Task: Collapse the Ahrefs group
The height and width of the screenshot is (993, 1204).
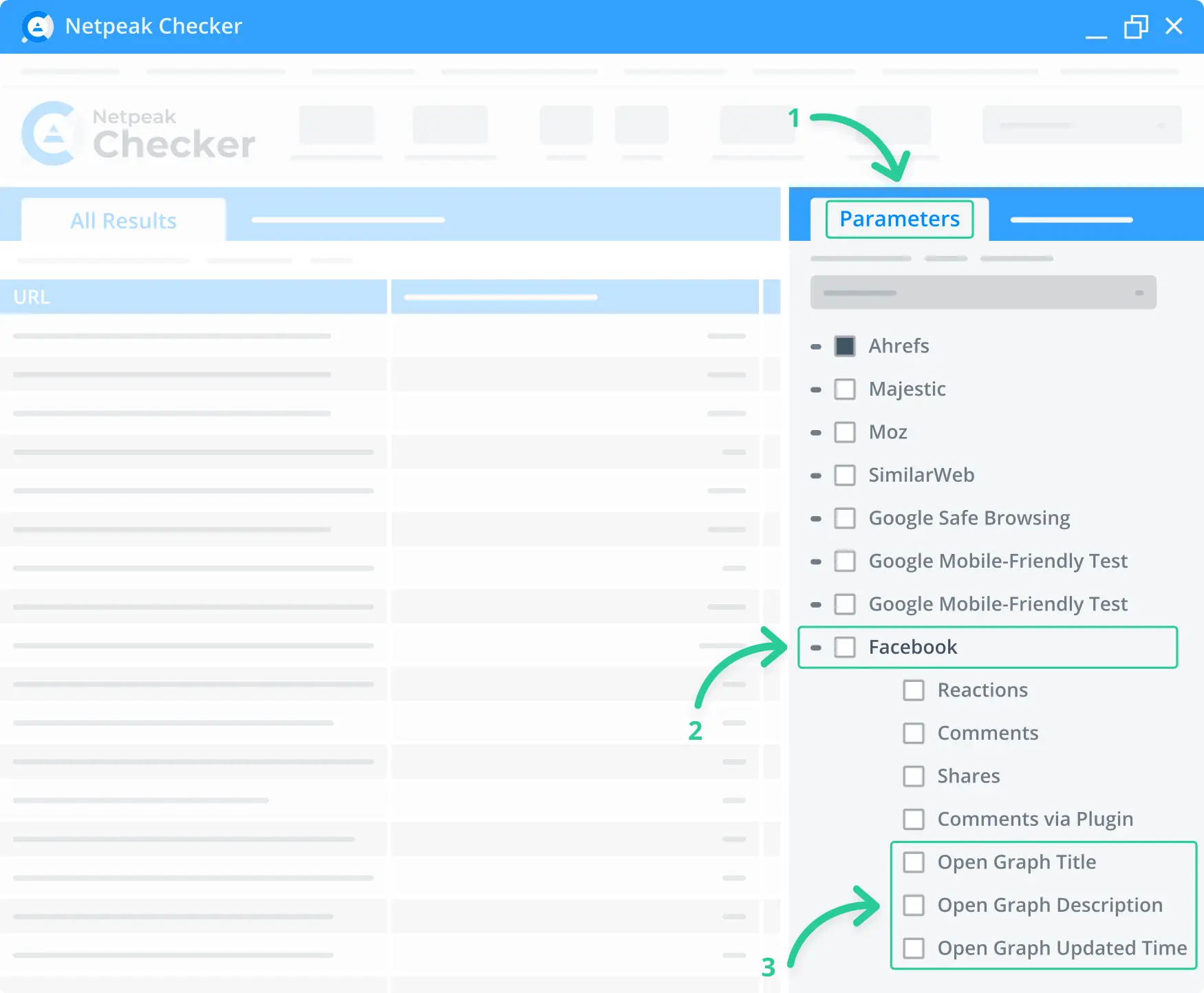Action: (x=816, y=347)
